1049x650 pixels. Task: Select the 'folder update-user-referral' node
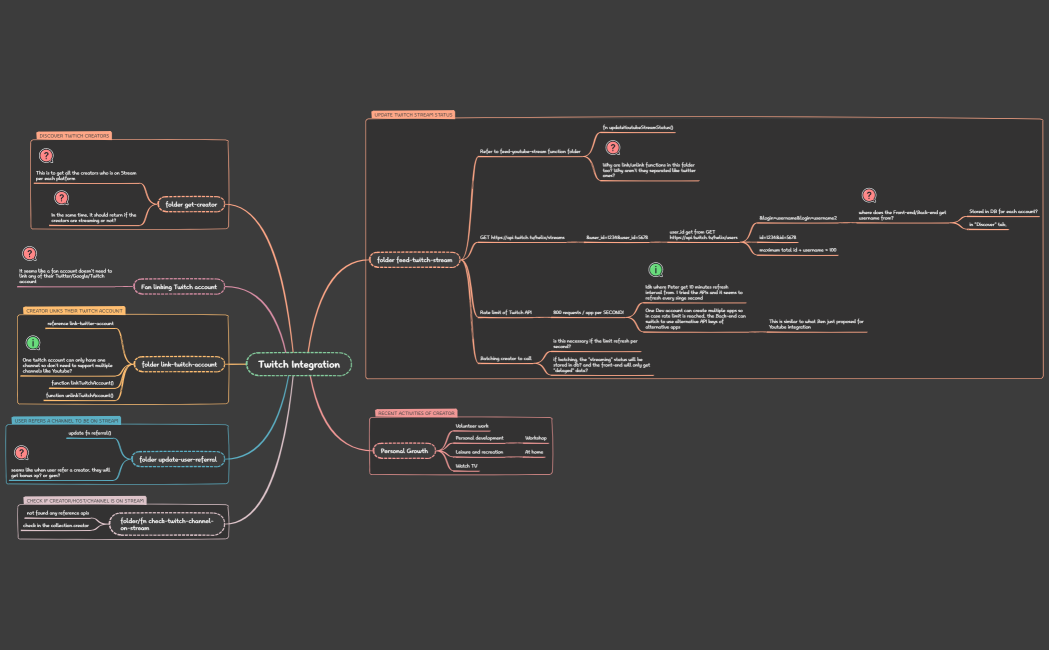tap(178, 459)
